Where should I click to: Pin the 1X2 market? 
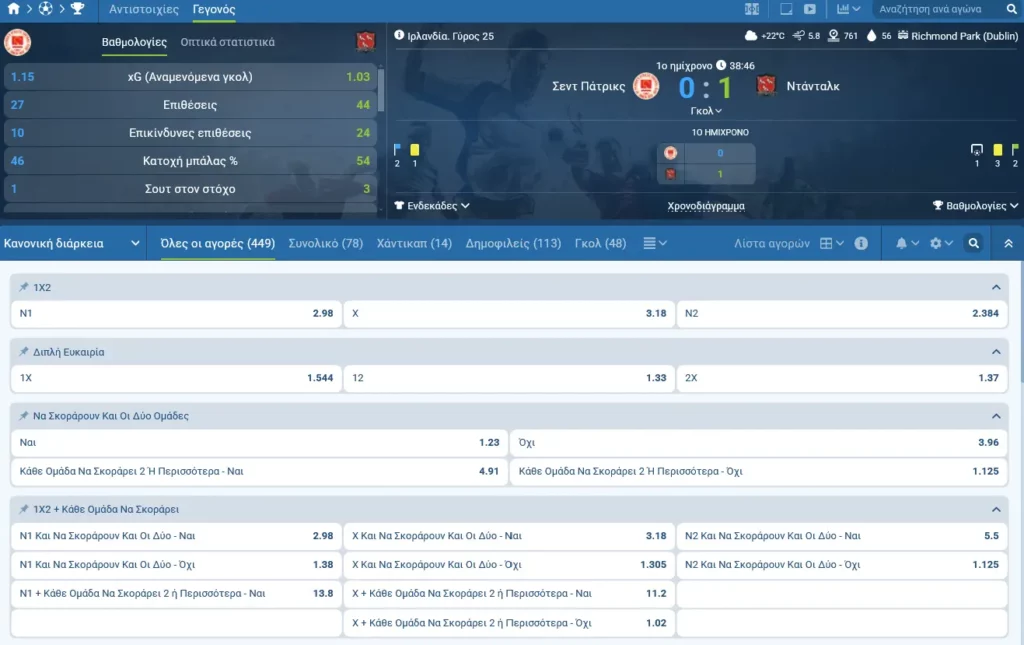pos(24,287)
